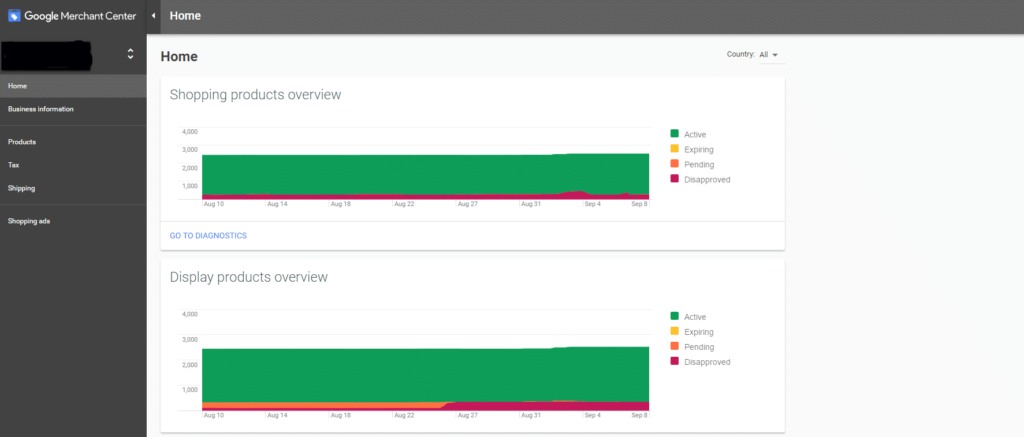Click the Shopping products overview chart area
The width and height of the screenshot is (1024, 437).
[x=425, y=175]
